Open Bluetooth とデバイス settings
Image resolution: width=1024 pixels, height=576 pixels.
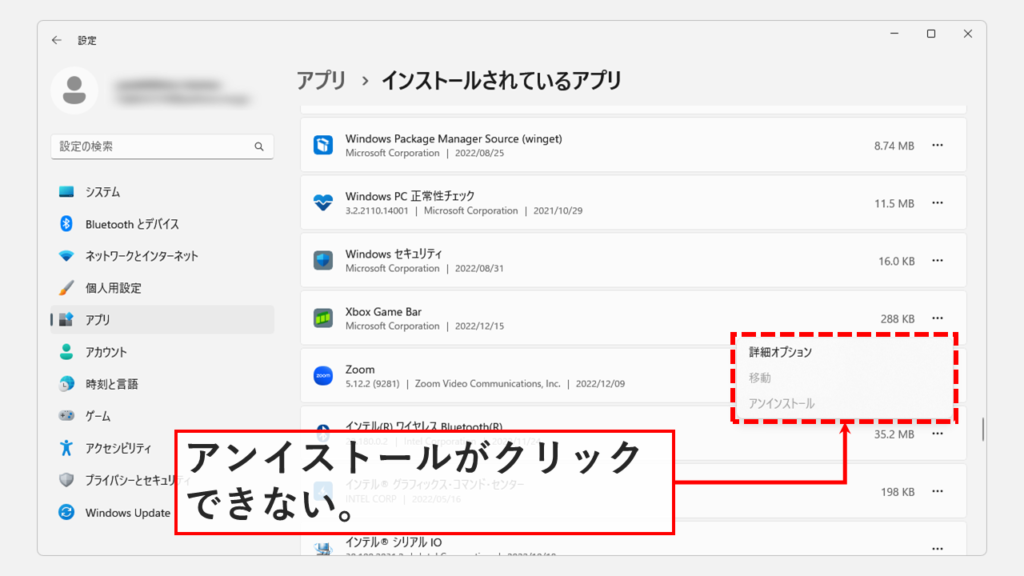(162, 224)
